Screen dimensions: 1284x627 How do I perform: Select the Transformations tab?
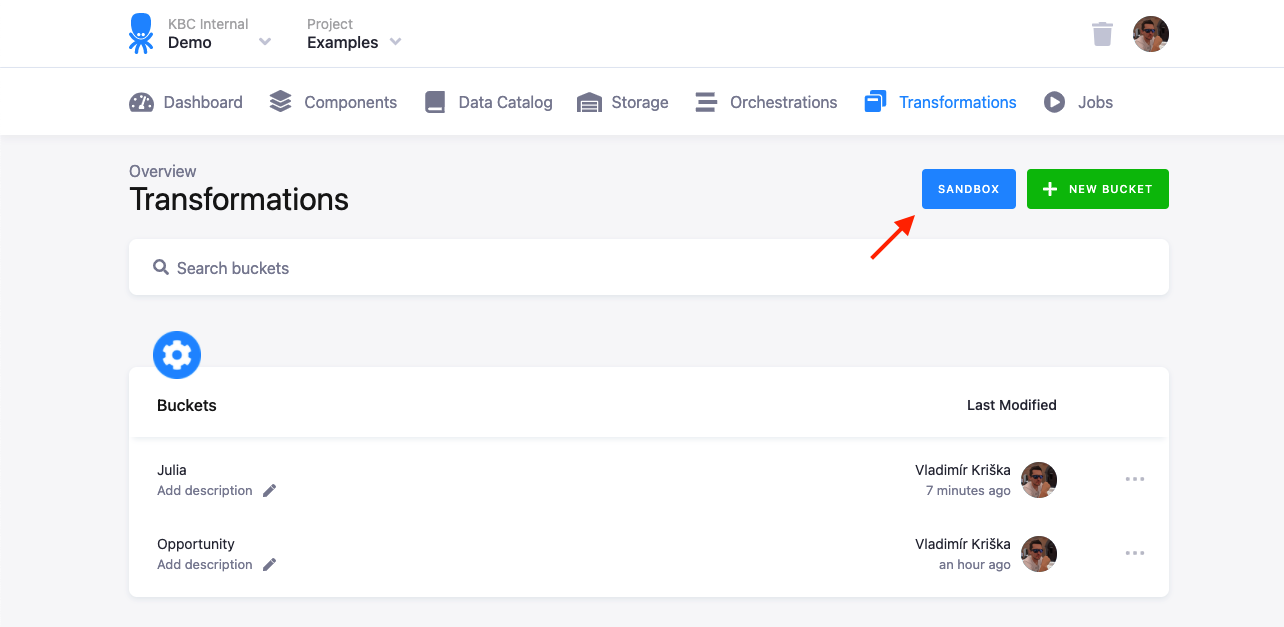[x=940, y=102]
